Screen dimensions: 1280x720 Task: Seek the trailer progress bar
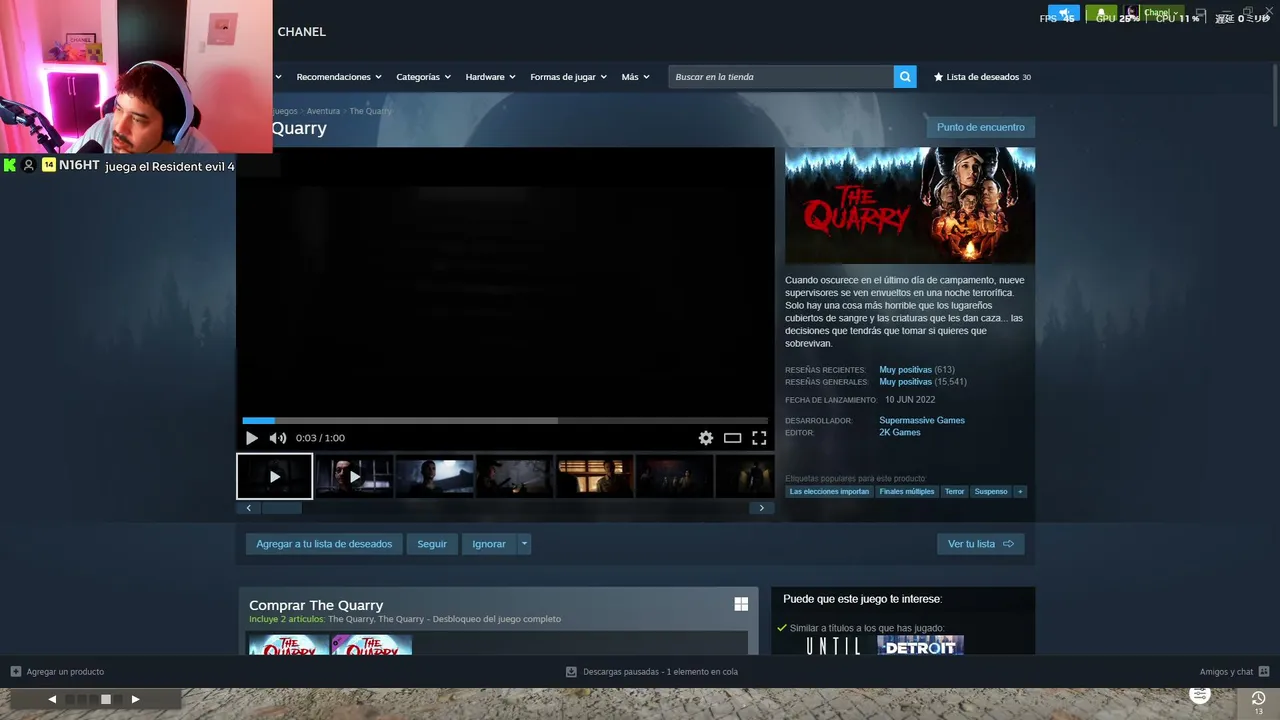[505, 421]
